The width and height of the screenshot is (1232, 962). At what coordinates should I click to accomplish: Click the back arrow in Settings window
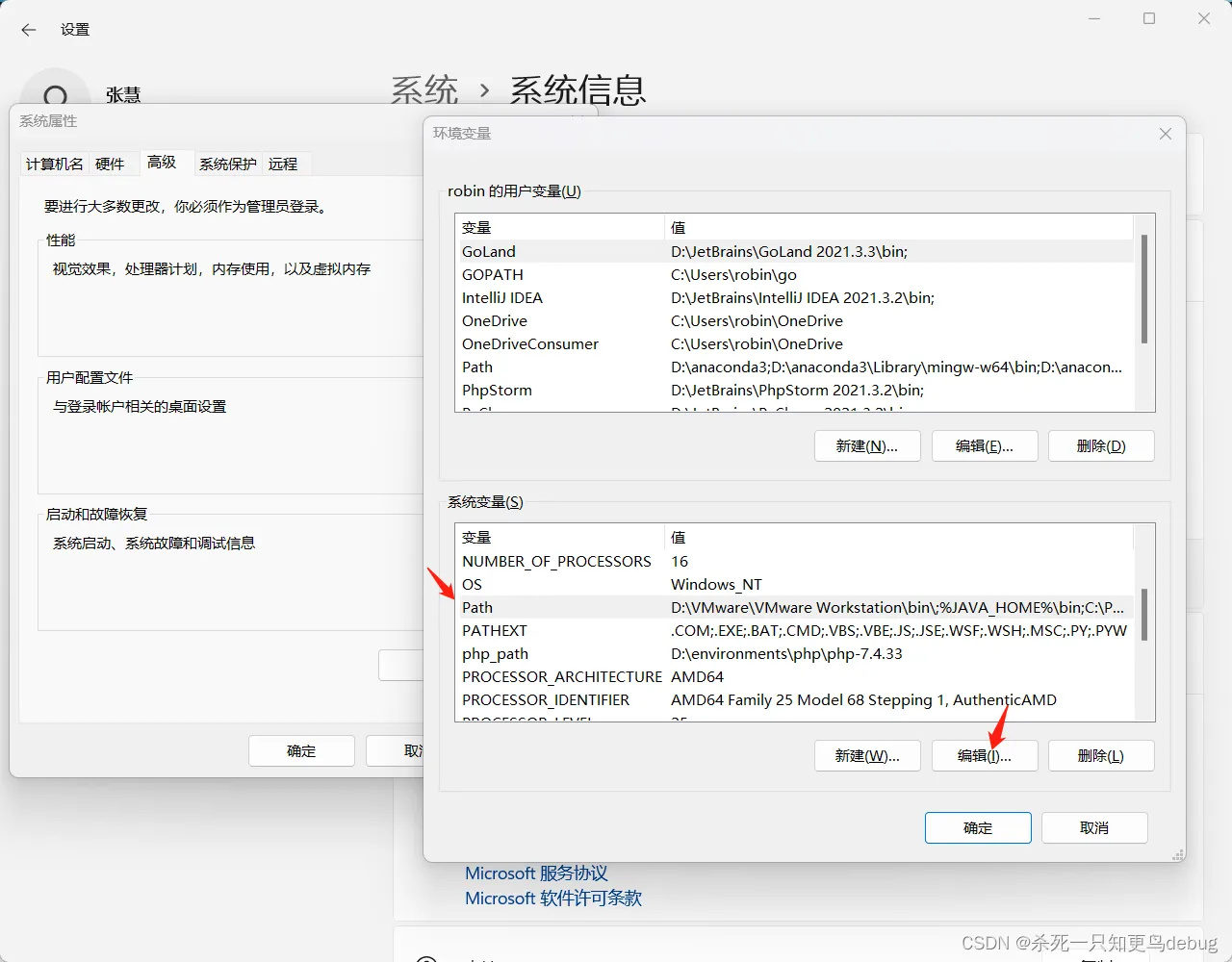point(29,30)
